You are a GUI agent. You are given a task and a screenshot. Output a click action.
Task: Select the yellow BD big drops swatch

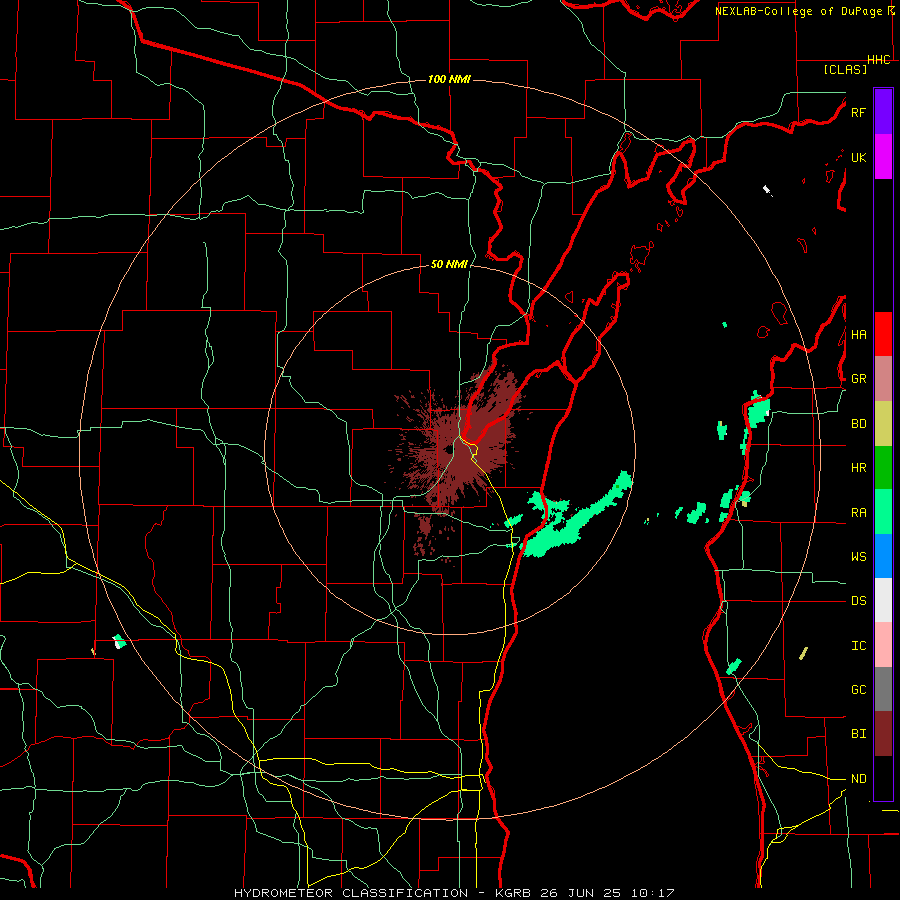(883, 424)
